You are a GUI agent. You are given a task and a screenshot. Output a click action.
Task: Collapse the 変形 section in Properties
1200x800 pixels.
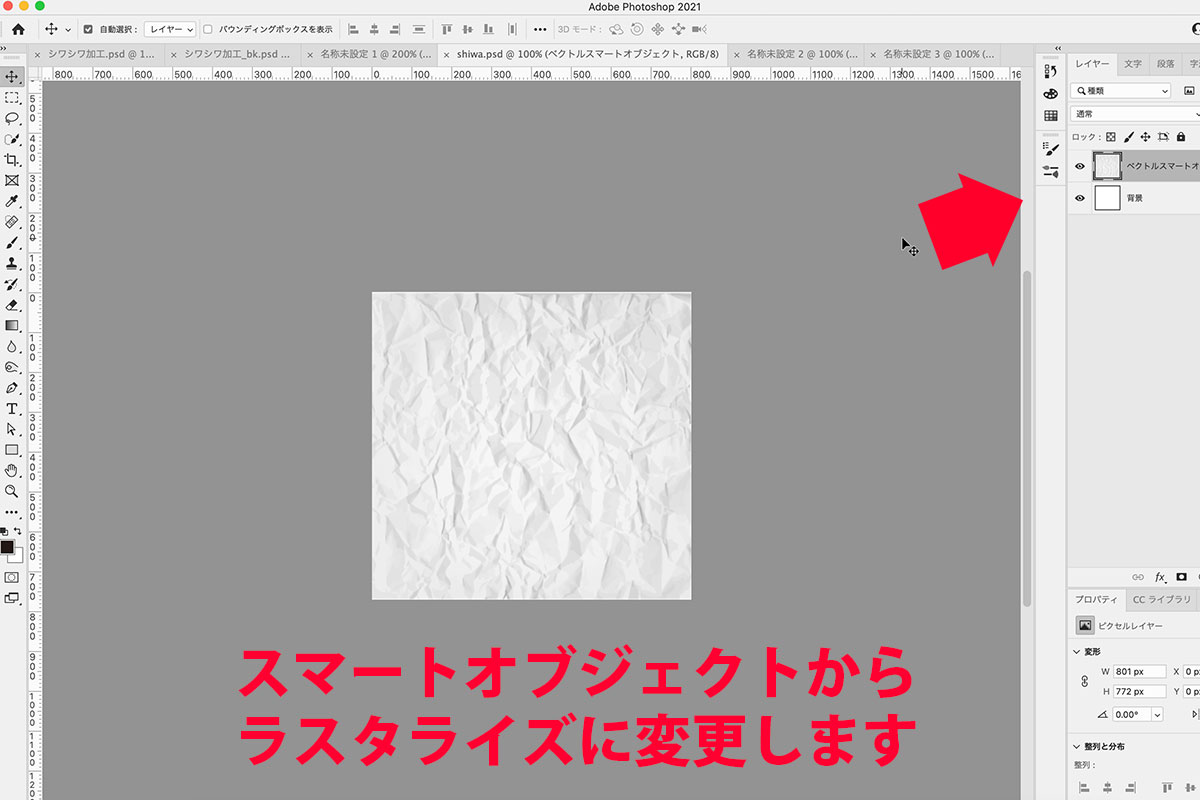click(1076, 652)
